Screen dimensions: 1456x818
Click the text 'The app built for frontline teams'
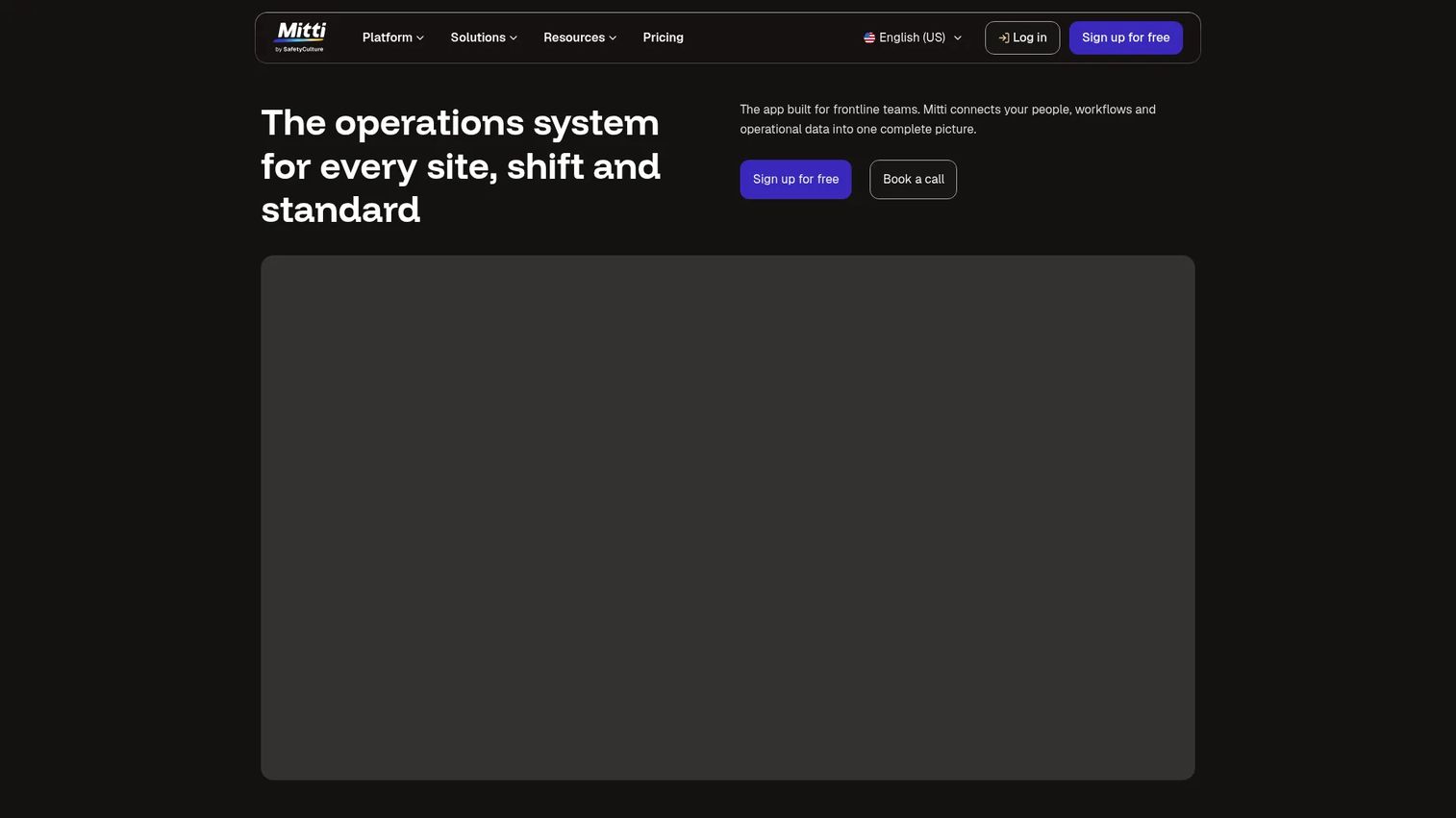click(x=829, y=110)
